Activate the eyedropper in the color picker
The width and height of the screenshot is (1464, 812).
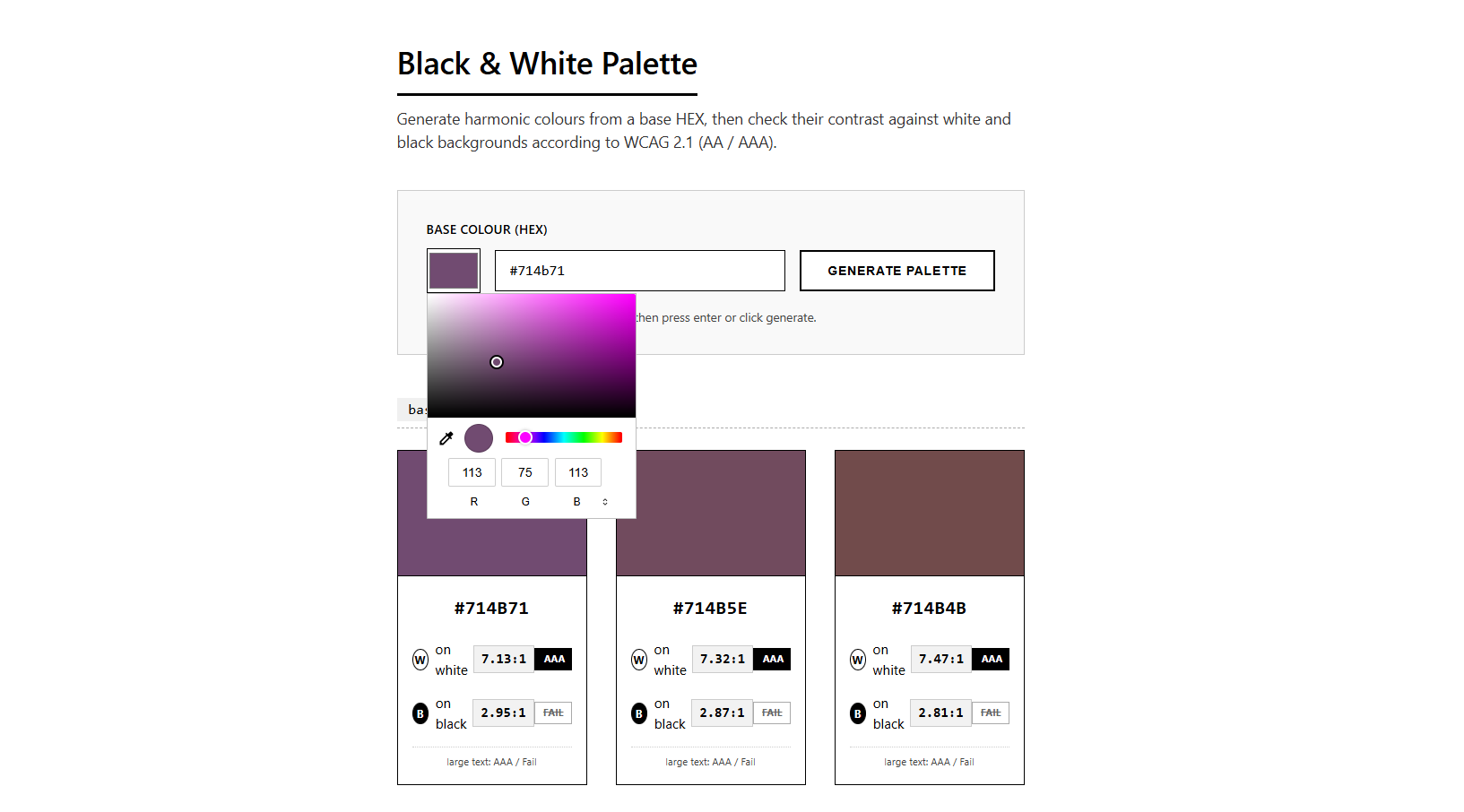pyautogui.click(x=446, y=437)
